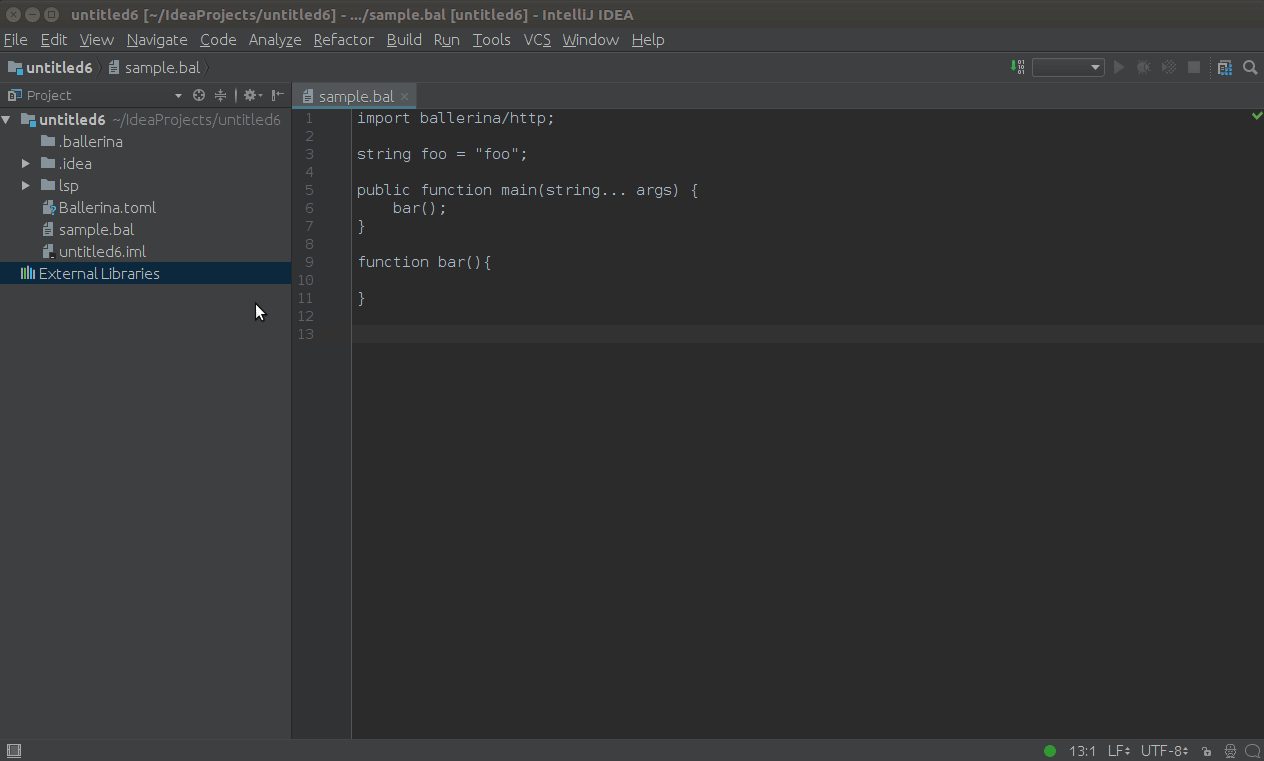The height and width of the screenshot is (761, 1264).
Task: Click the sample.bal breadcrumb in navigation bar
Action: click(x=154, y=67)
